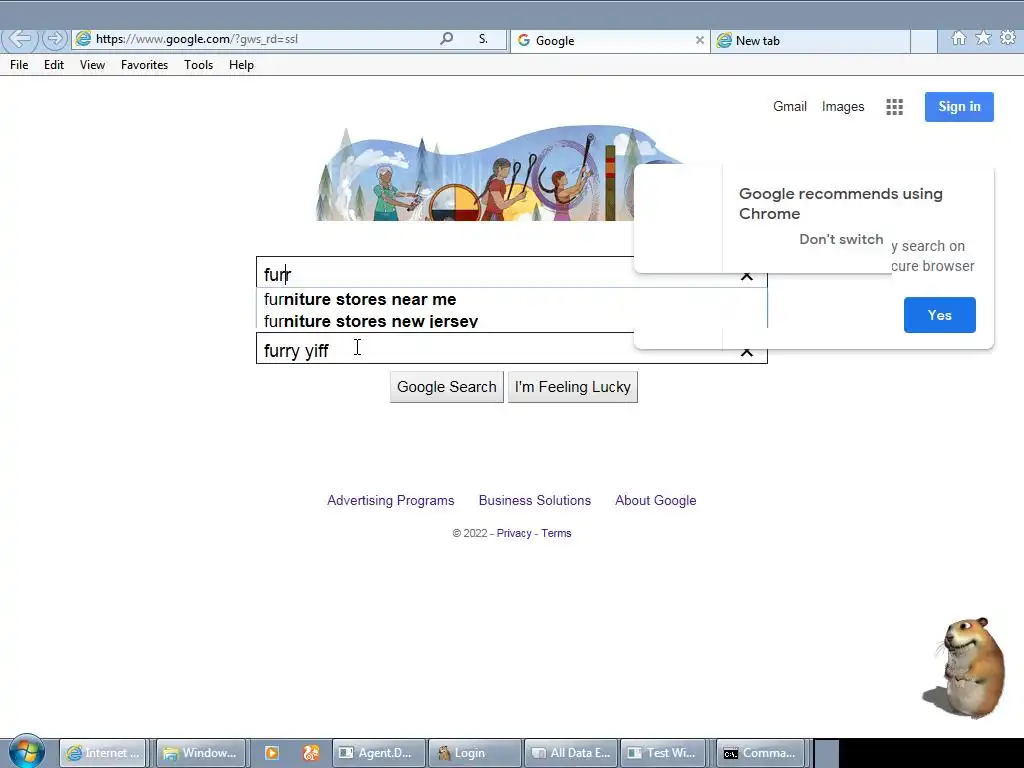
Task: Open the View menu
Action: pyautogui.click(x=92, y=65)
